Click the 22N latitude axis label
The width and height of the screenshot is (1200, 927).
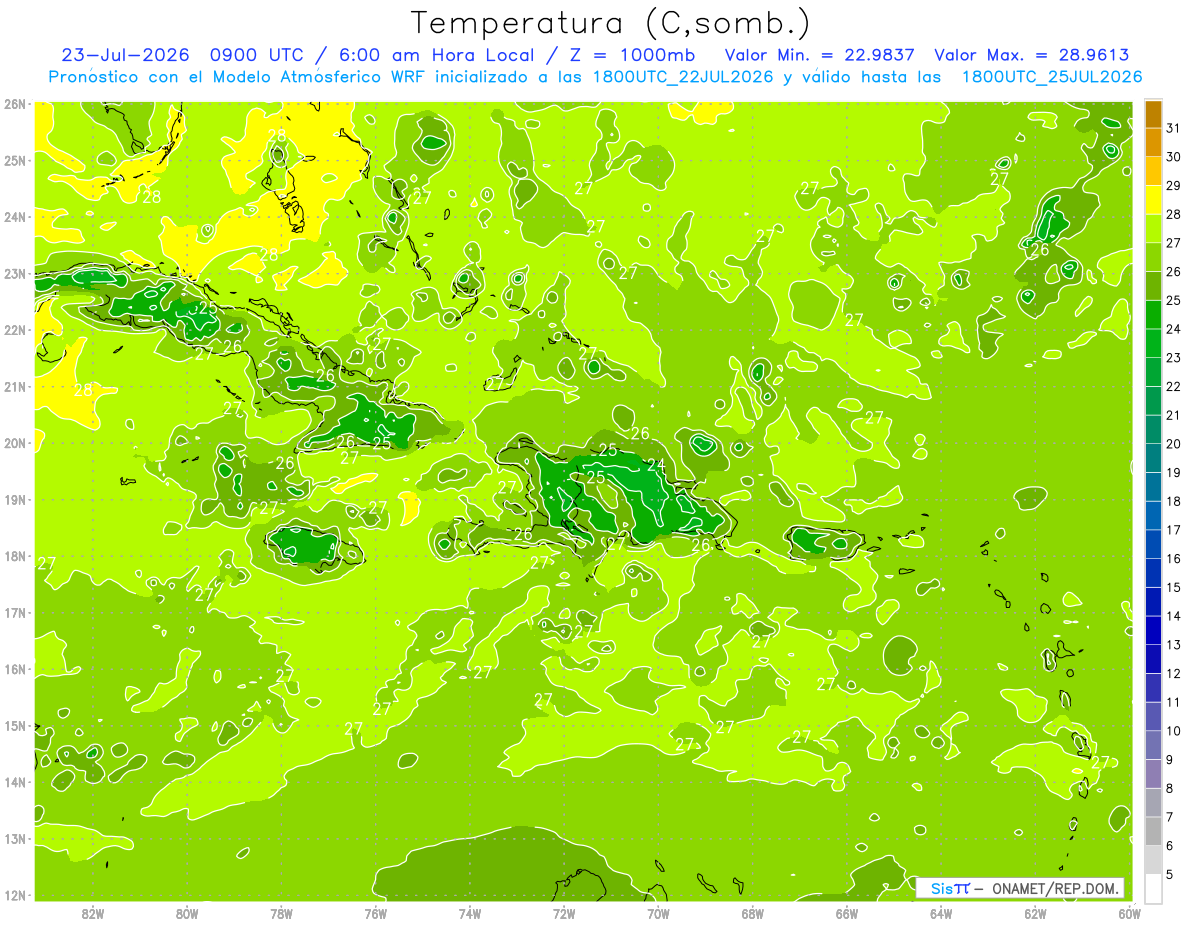point(14,330)
